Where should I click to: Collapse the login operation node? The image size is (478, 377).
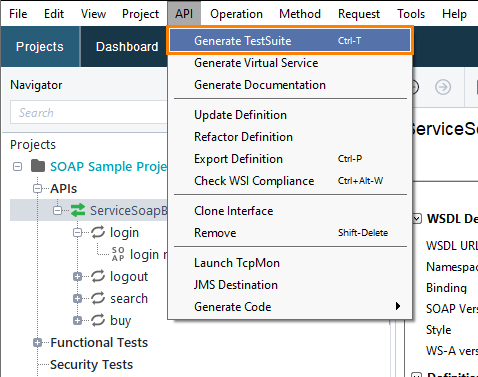[x=77, y=232]
